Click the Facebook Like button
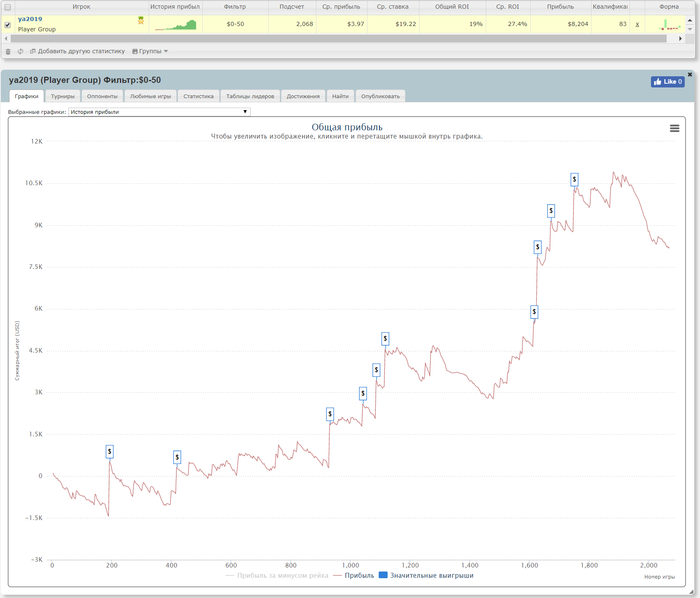The width and height of the screenshot is (700, 598). tap(667, 82)
